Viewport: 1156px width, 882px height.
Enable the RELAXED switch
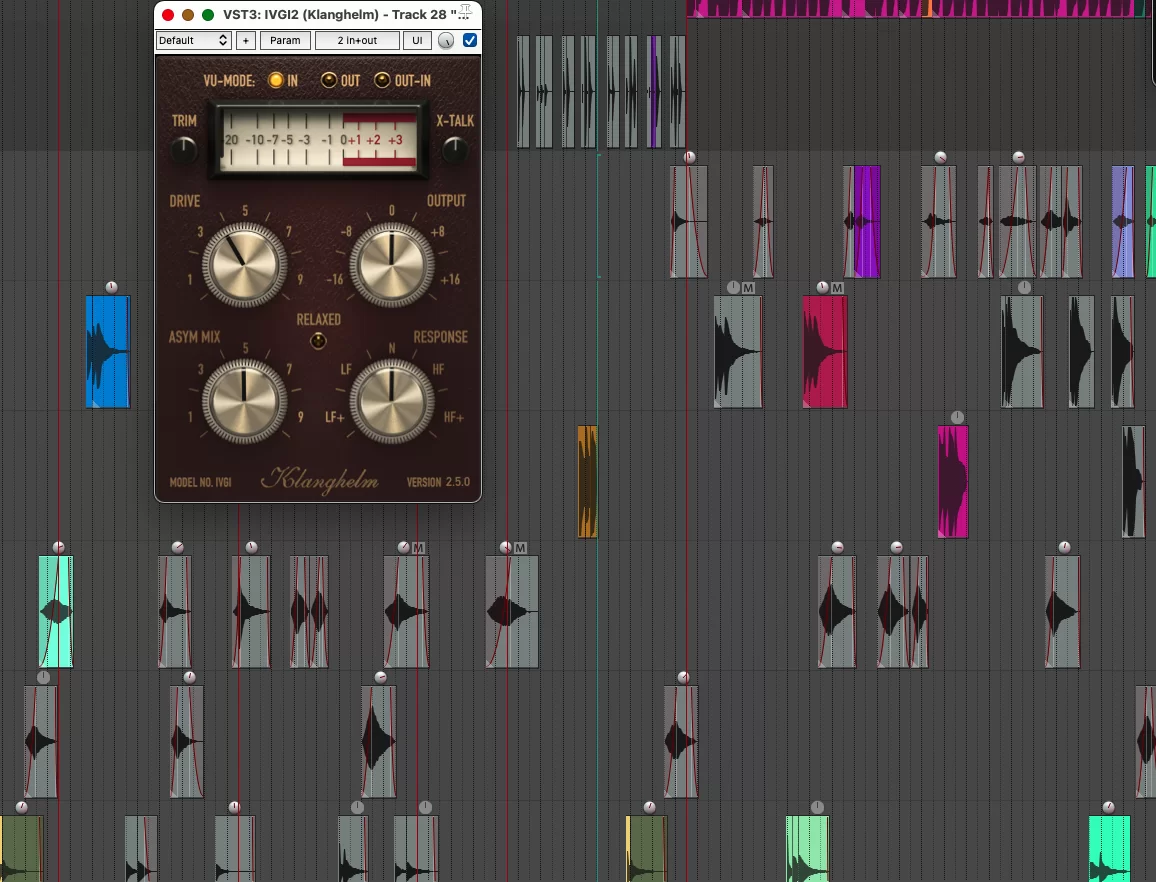(x=318, y=341)
